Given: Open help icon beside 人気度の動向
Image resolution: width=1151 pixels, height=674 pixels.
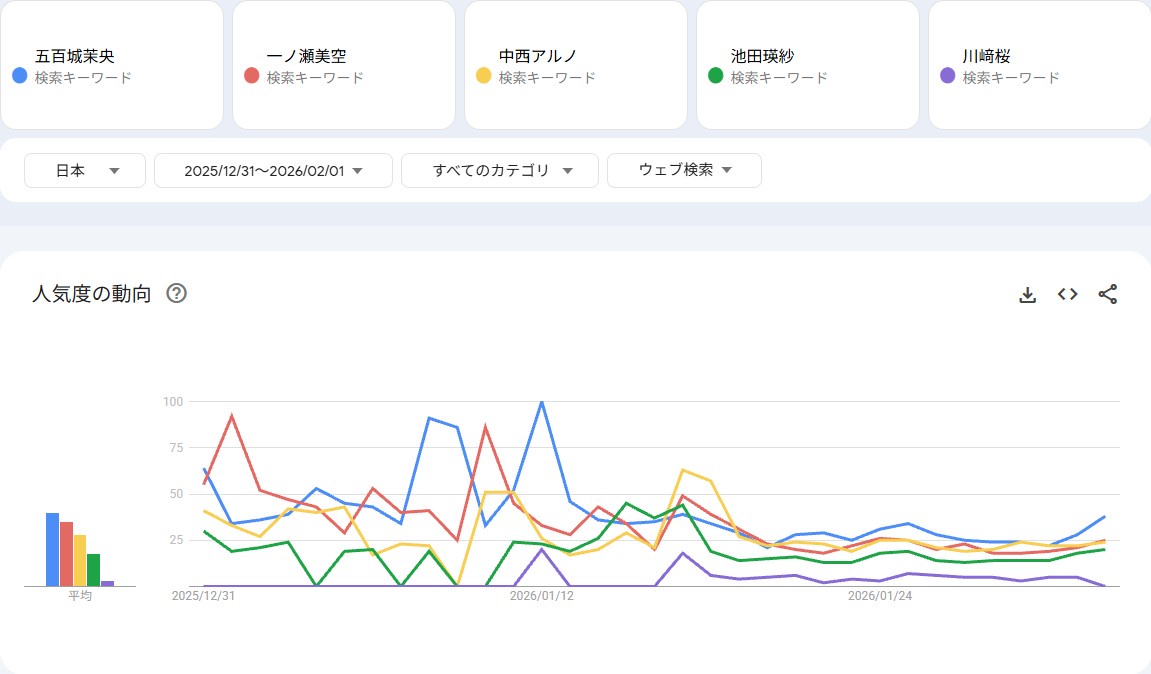Looking at the screenshot, I should tap(177, 293).
